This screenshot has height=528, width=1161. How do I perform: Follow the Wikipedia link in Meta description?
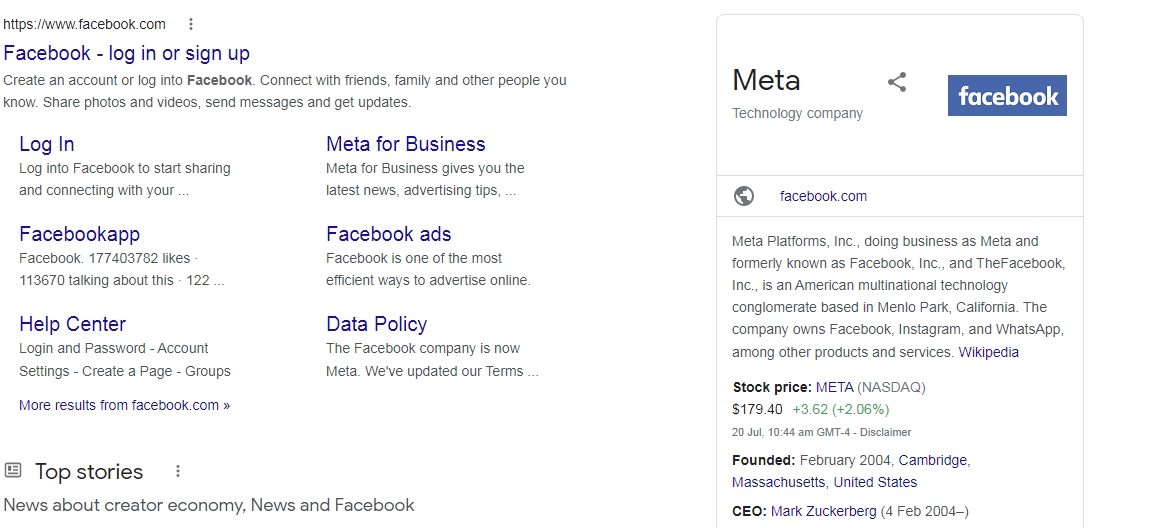click(x=988, y=352)
